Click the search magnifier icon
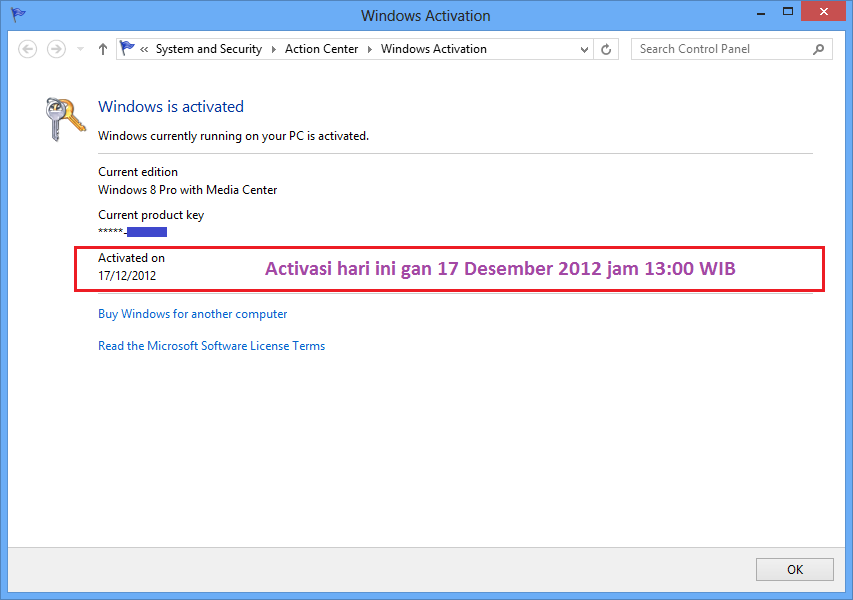 tap(818, 50)
